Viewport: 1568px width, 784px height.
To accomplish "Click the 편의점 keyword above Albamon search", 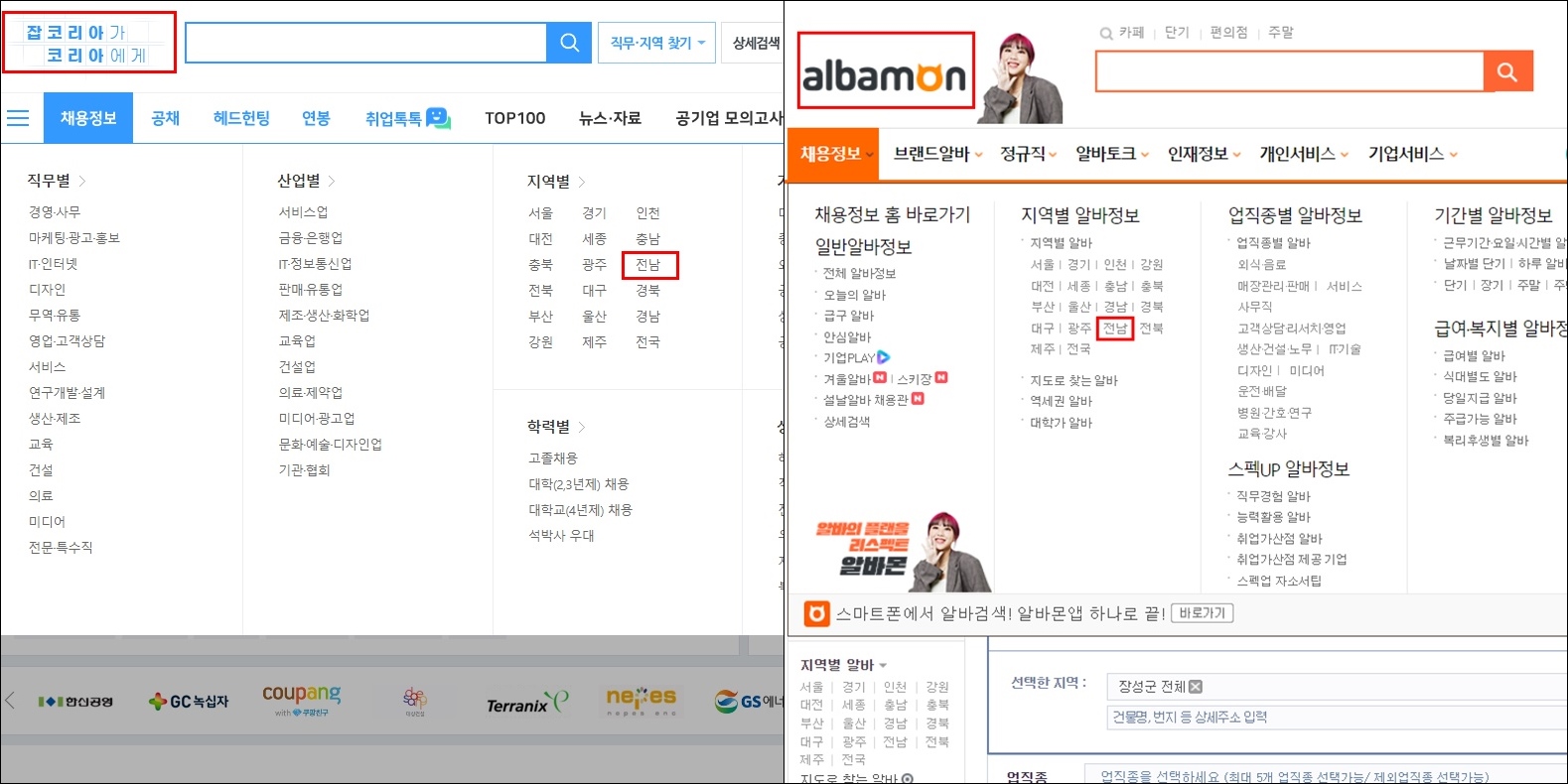I will click(x=1228, y=33).
